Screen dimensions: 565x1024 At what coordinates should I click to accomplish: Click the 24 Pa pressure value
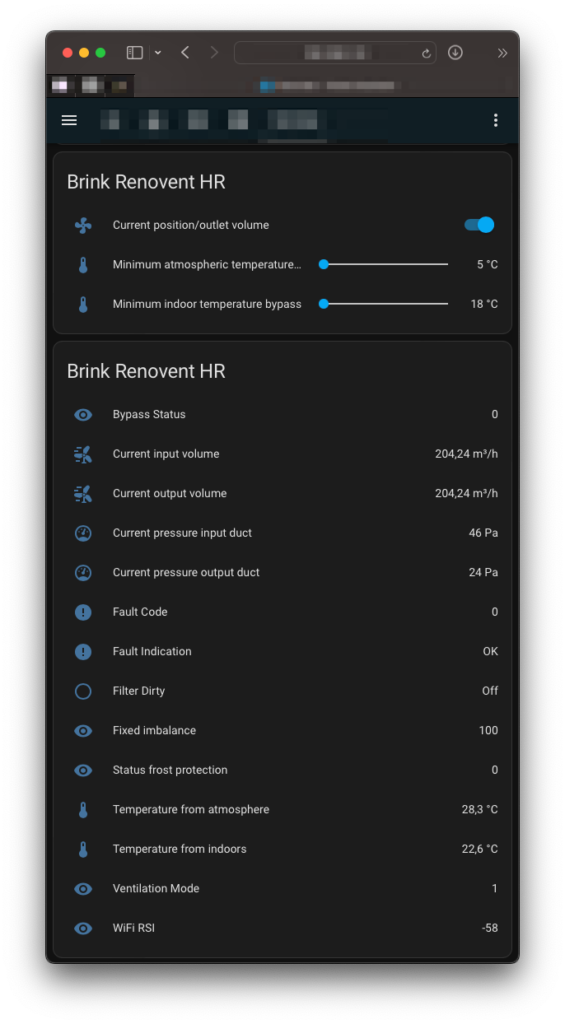483,573
